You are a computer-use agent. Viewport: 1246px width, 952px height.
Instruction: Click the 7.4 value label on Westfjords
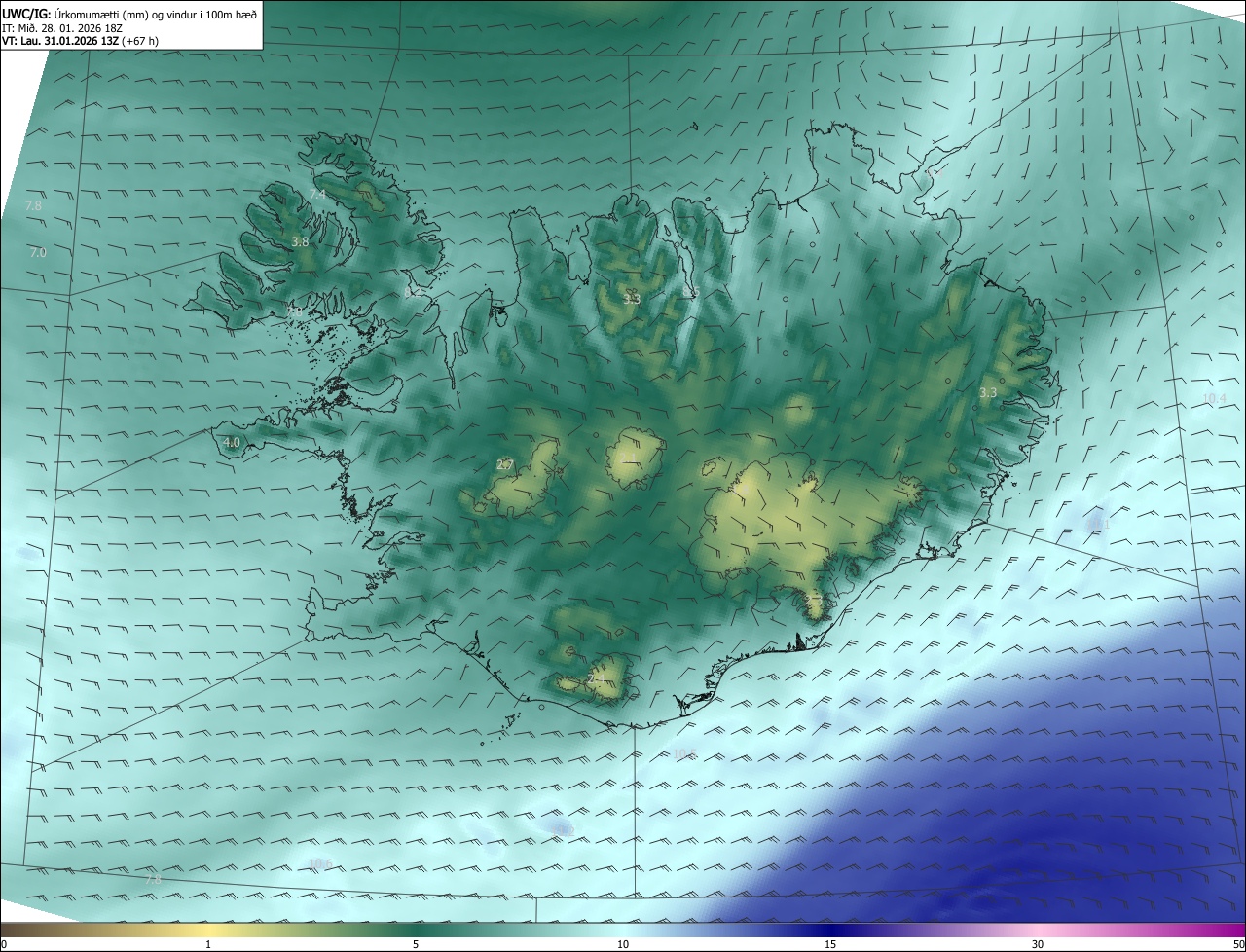click(317, 196)
